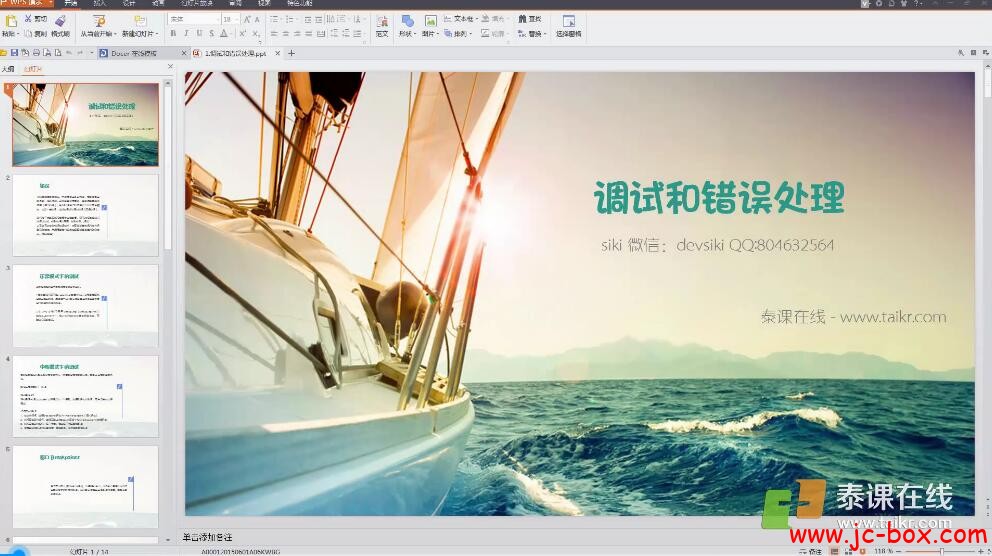The width and height of the screenshot is (992, 556).
Task: Open the WPS application menu button
Action: [x=27, y=3]
